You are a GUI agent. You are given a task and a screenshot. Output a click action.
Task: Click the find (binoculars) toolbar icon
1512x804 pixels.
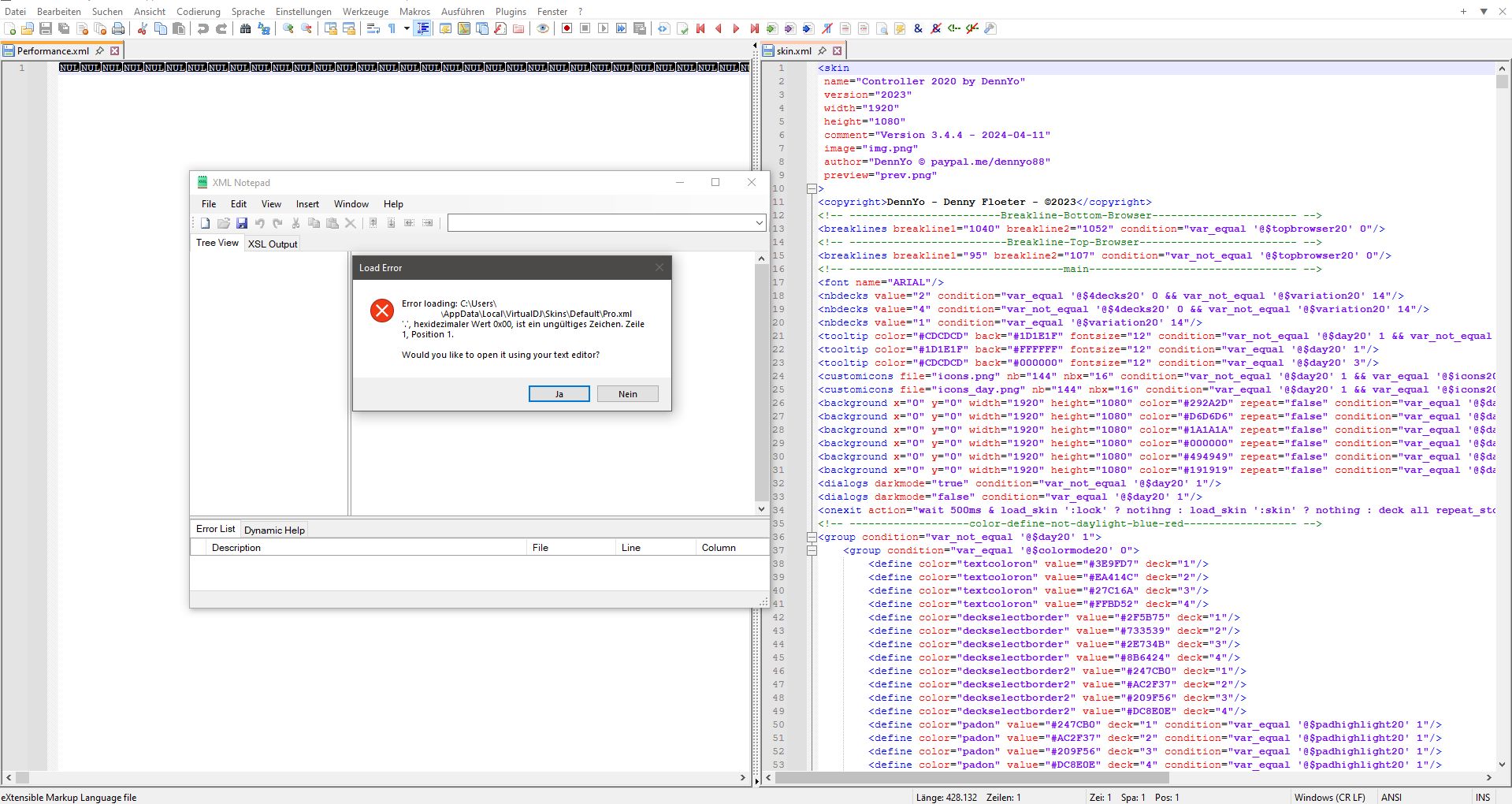coord(245,28)
